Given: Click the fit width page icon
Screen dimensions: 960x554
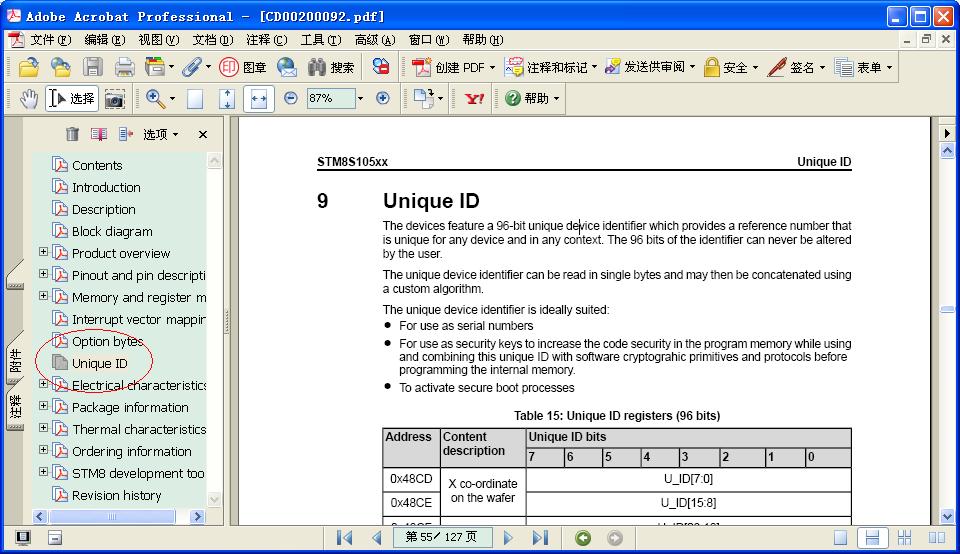Looking at the screenshot, I should tap(258, 99).
